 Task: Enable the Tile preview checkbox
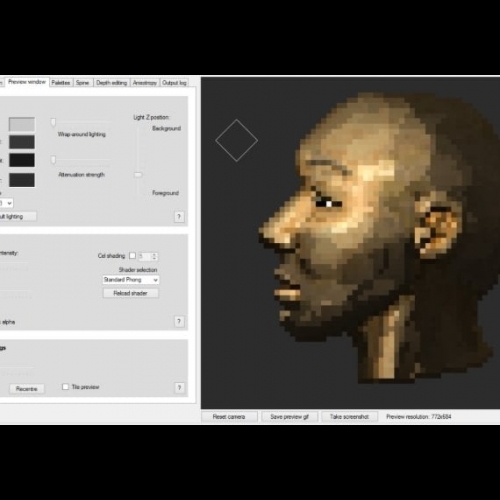65,387
